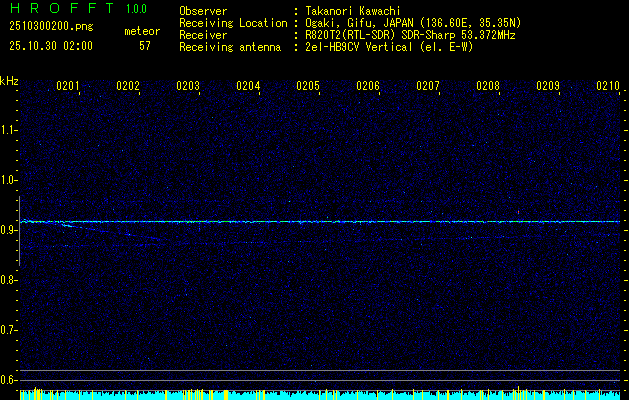
Task: Select the 0203 time marker
Action: tap(188, 87)
